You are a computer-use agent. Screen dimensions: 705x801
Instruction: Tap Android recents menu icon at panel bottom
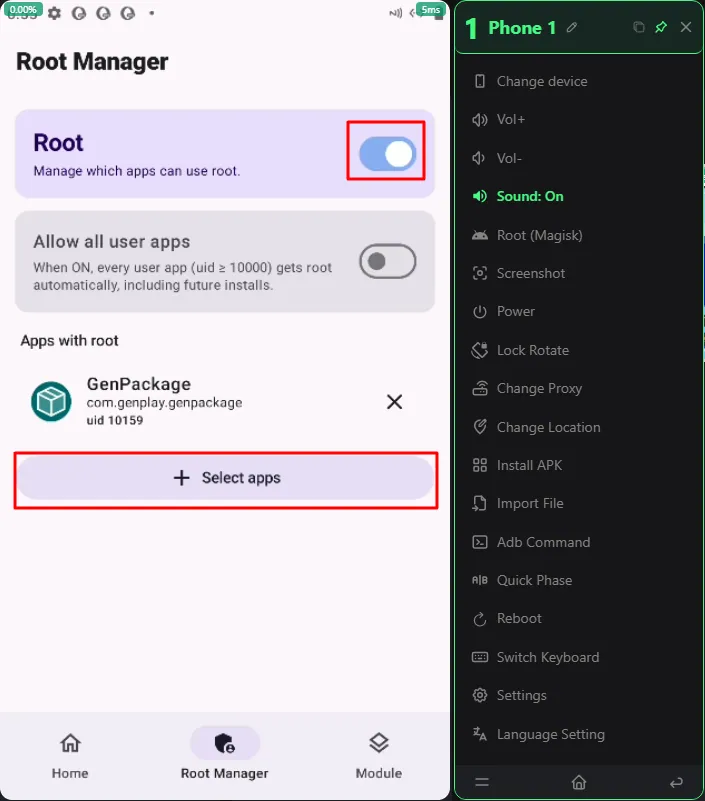[x=482, y=782]
